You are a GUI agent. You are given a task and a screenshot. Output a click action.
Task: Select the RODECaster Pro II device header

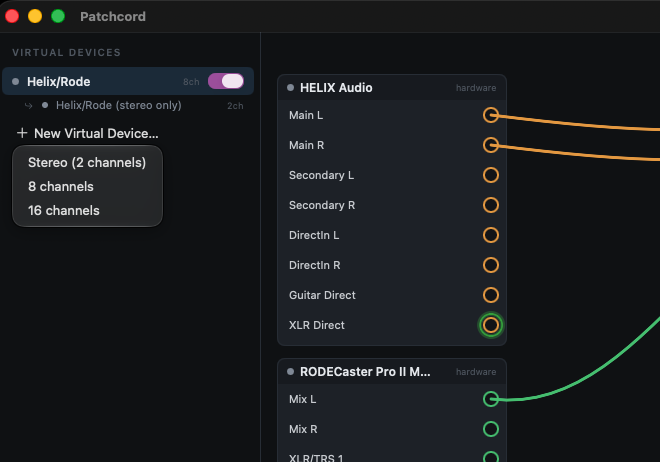pos(392,372)
